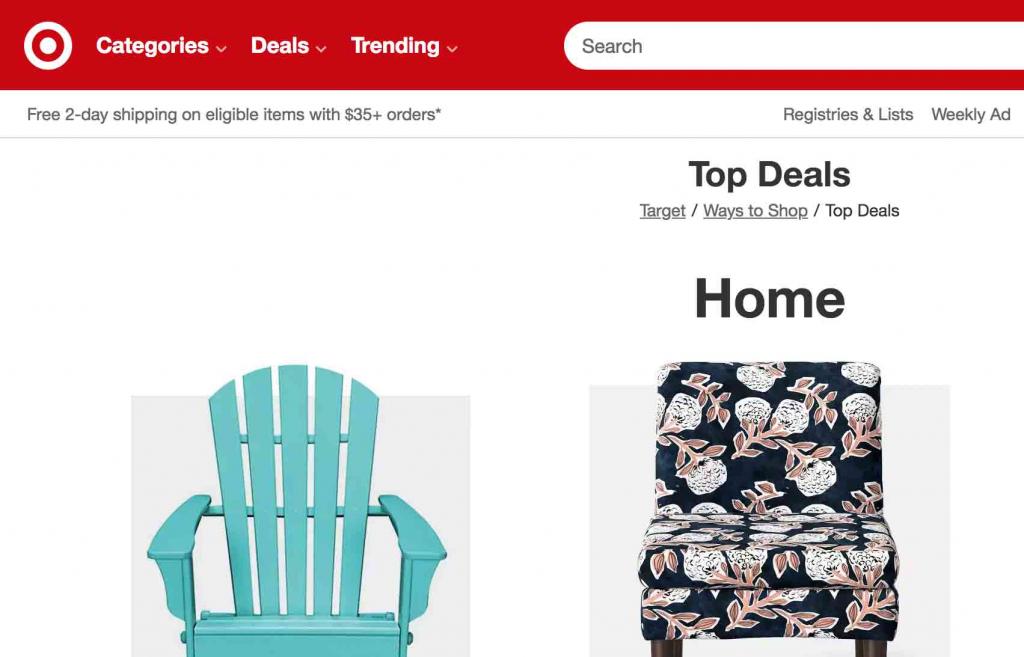Select the Deals menu label
The width and height of the screenshot is (1024, 657).
pos(280,46)
